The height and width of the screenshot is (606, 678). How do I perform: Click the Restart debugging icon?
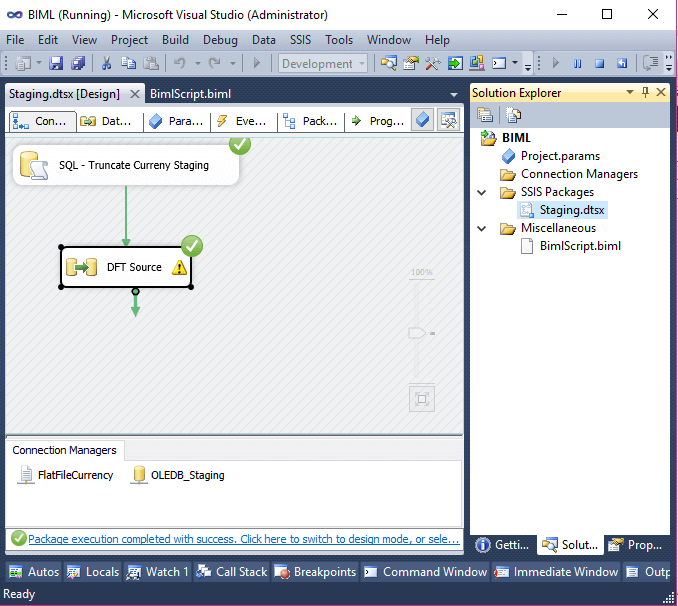pyautogui.click(x=622, y=64)
